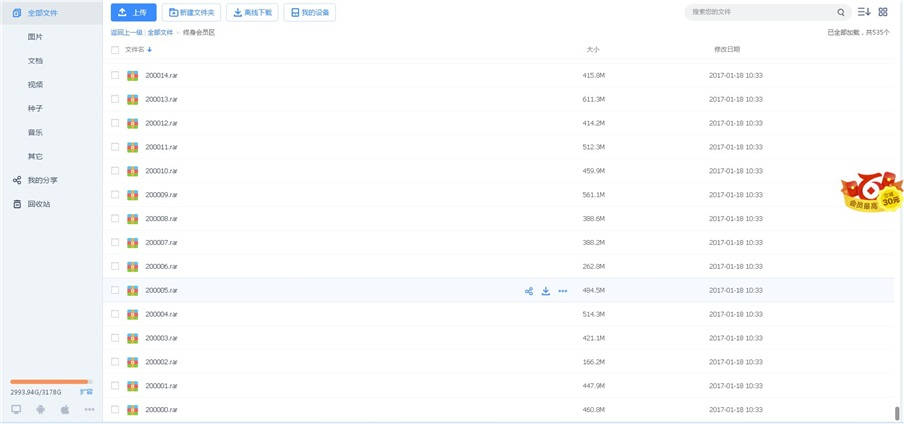This screenshot has height=424, width=904.
Task: Open 回收站 recycle bin in sidebar
Action: click(x=38, y=204)
